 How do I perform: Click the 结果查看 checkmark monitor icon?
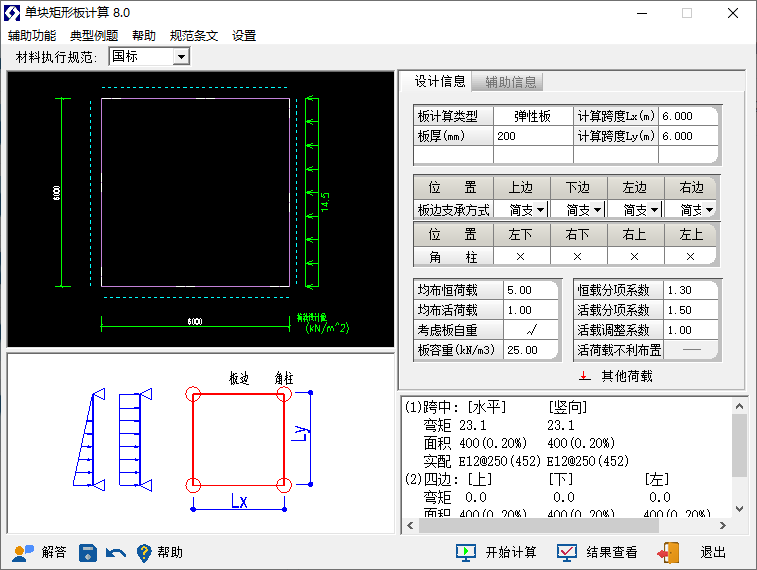pyautogui.click(x=567, y=553)
